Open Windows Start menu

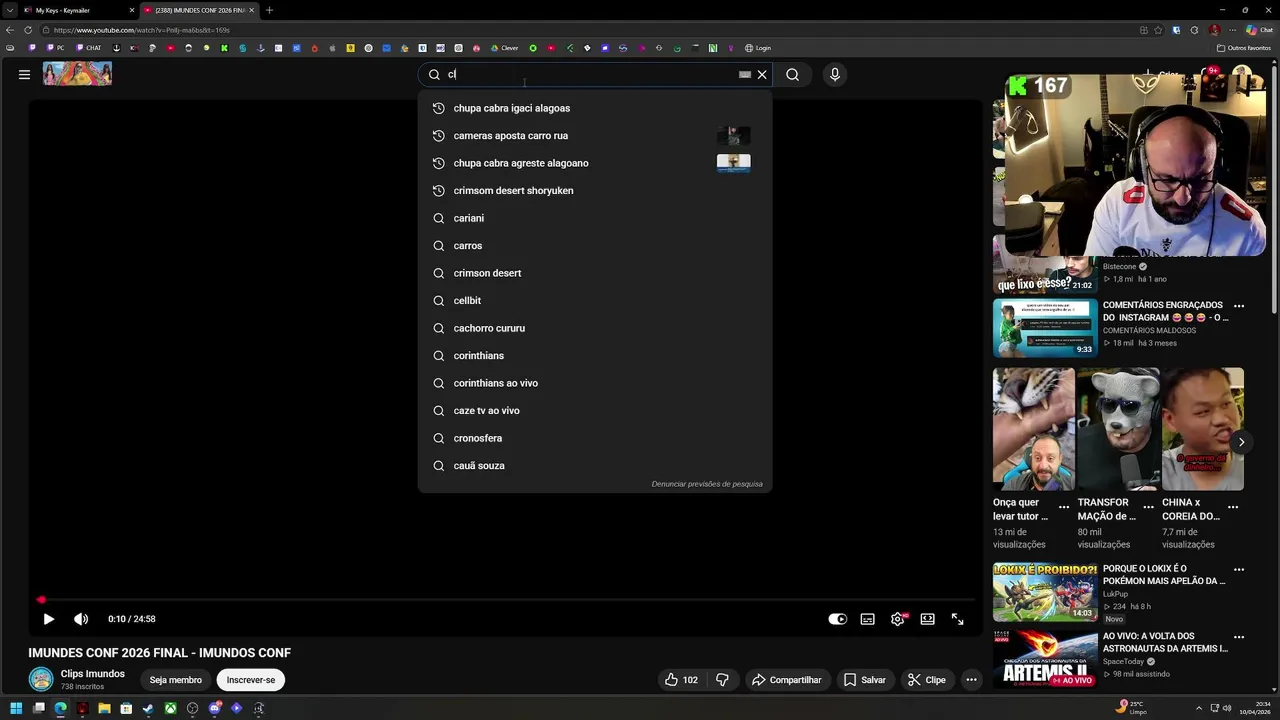pyautogui.click(x=16, y=708)
